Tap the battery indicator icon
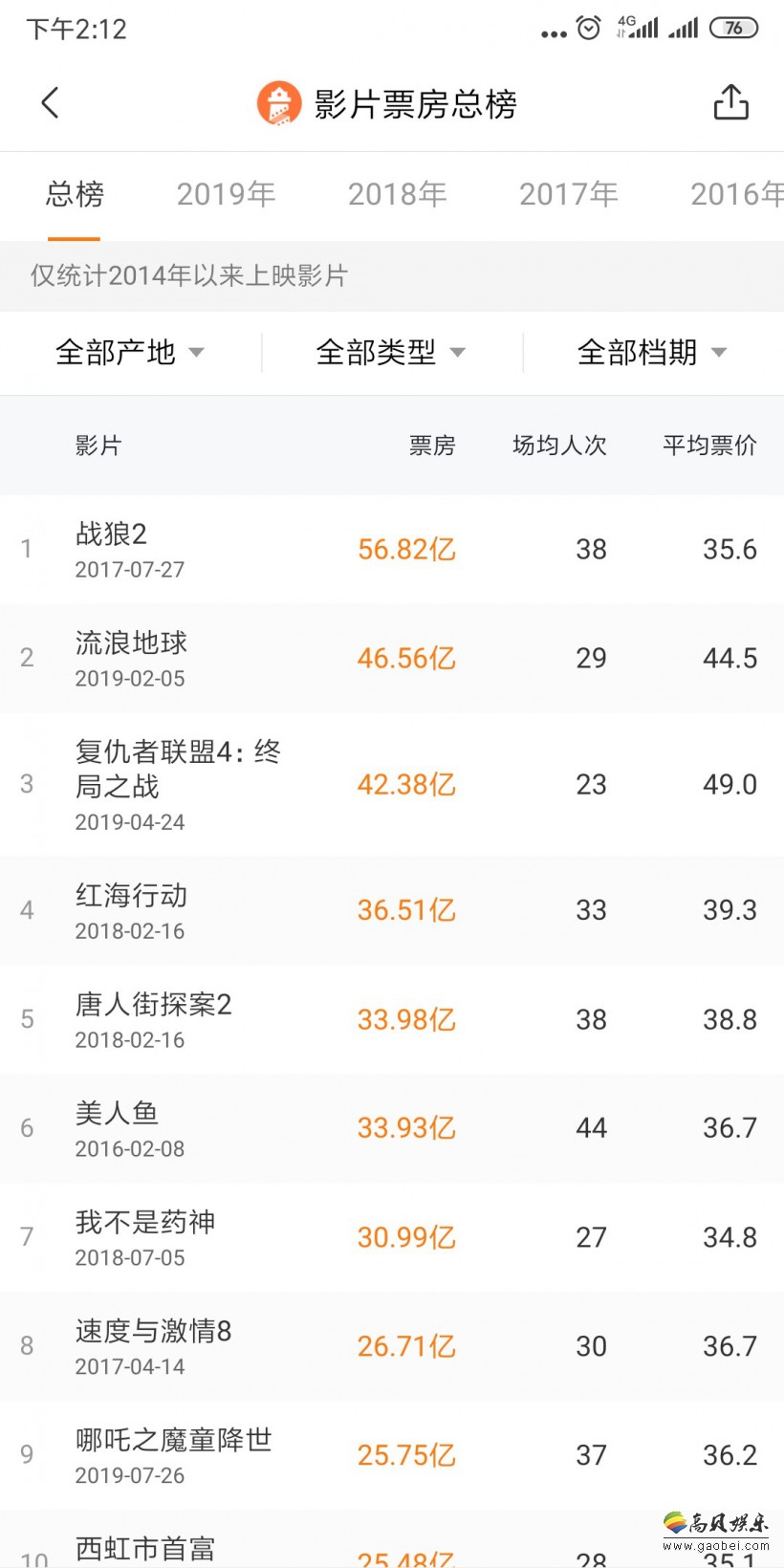The width and height of the screenshot is (784, 1568). (x=733, y=28)
